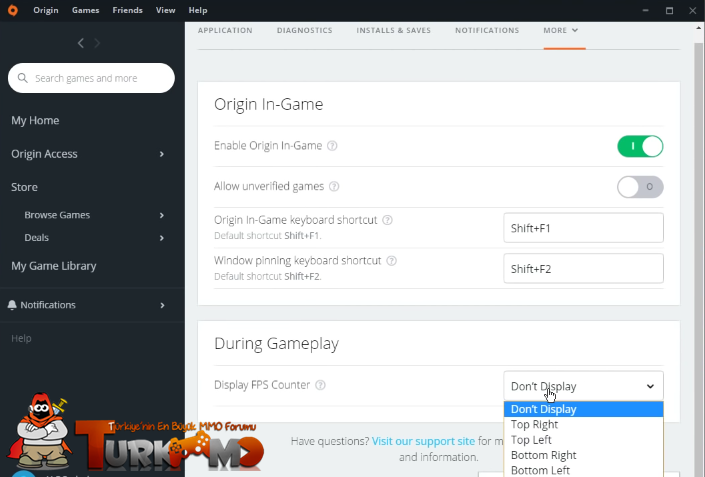Choose Bottom Left FPS position
The image size is (705, 477).
pos(583,470)
